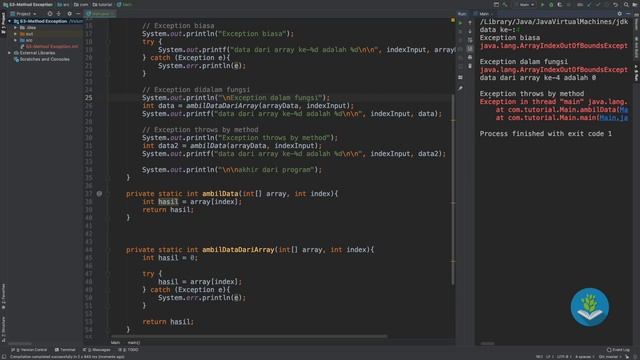This screenshot has height=360, width=640.
Task: Click the Debug bug icon in top toolbar
Action: click(551, 4)
